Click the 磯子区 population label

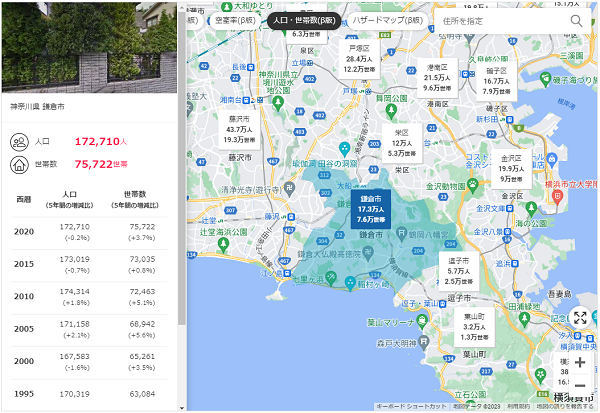(x=496, y=81)
